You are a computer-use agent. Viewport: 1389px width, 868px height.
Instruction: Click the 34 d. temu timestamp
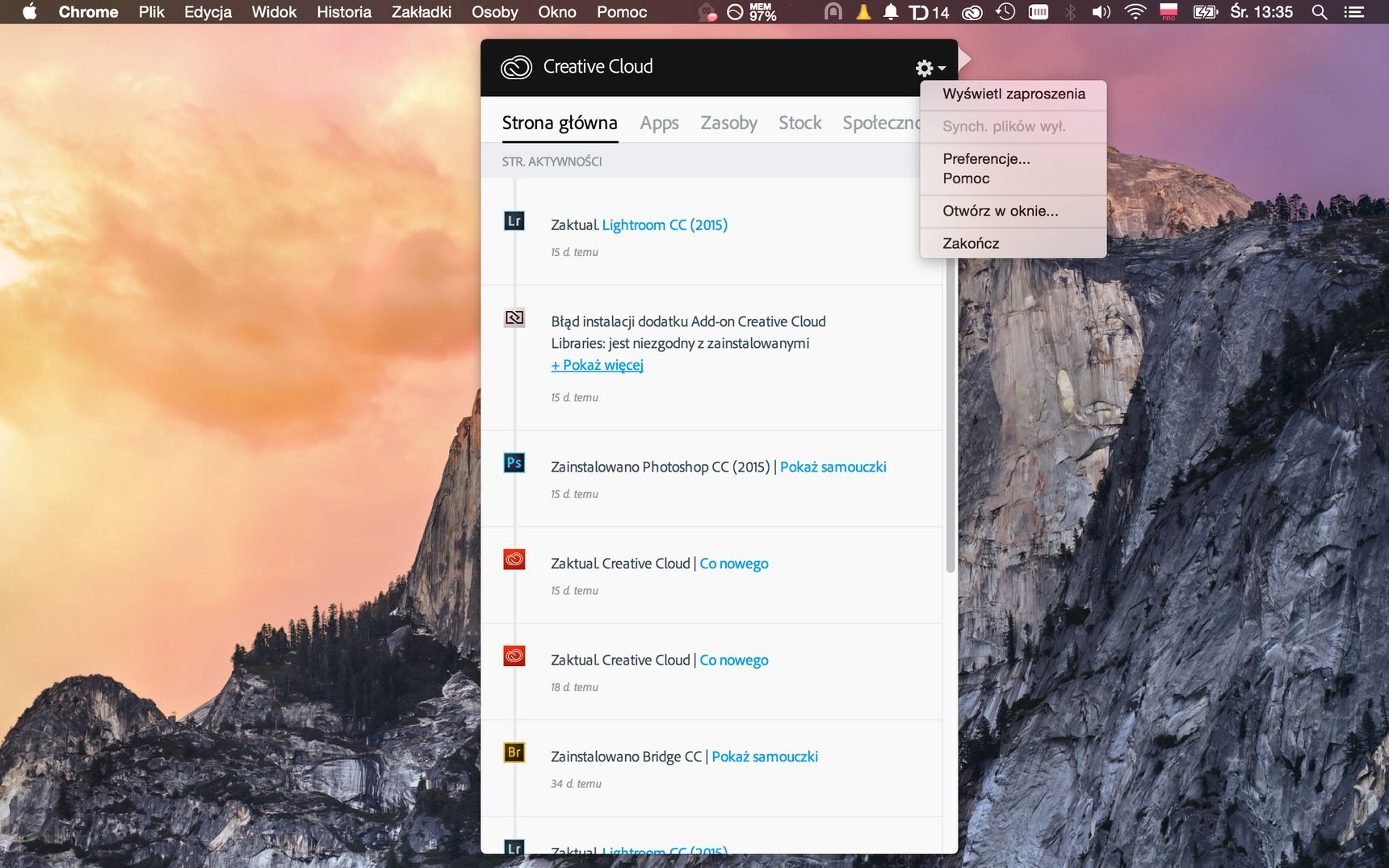click(576, 784)
